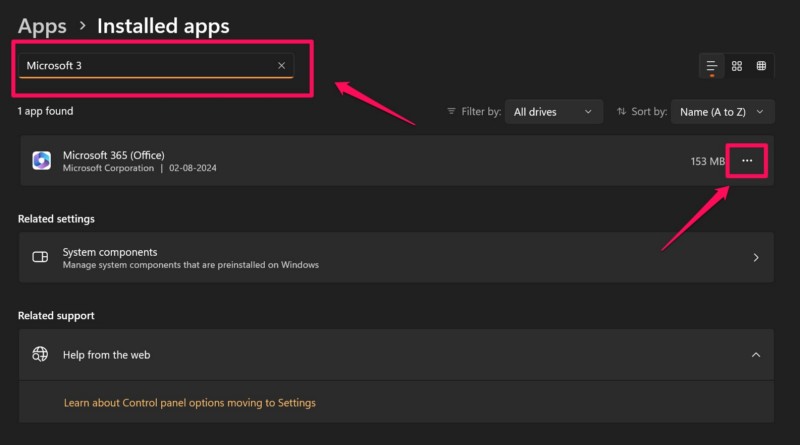800x445 pixels.
Task: Clear the search box with X button
Action: tap(281, 66)
